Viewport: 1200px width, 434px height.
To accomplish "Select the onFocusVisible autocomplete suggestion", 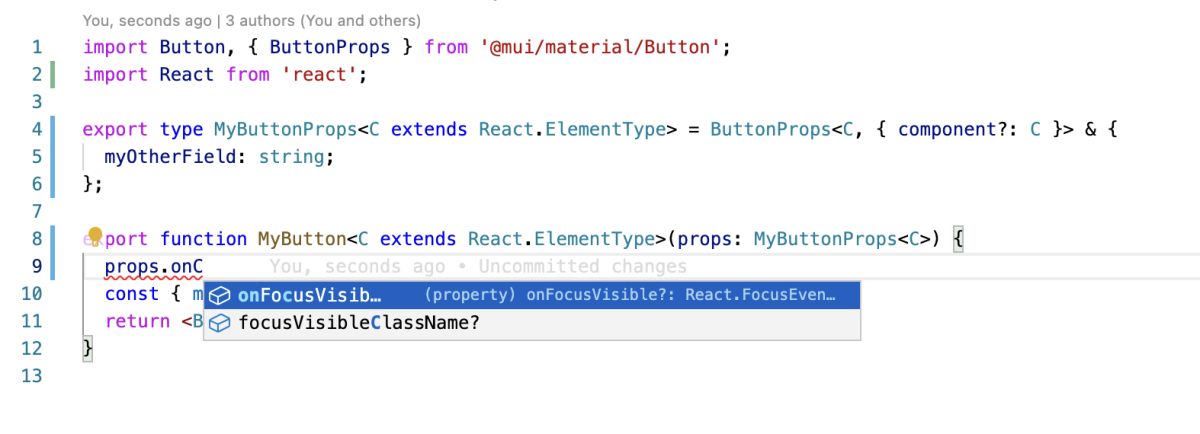I will tap(532, 296).
